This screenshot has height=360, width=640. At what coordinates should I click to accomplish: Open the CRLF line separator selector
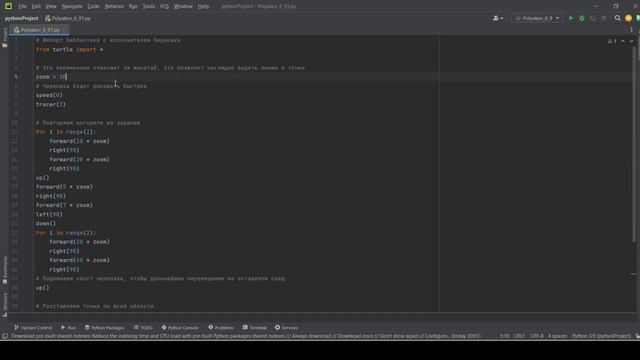pos(519,336)
